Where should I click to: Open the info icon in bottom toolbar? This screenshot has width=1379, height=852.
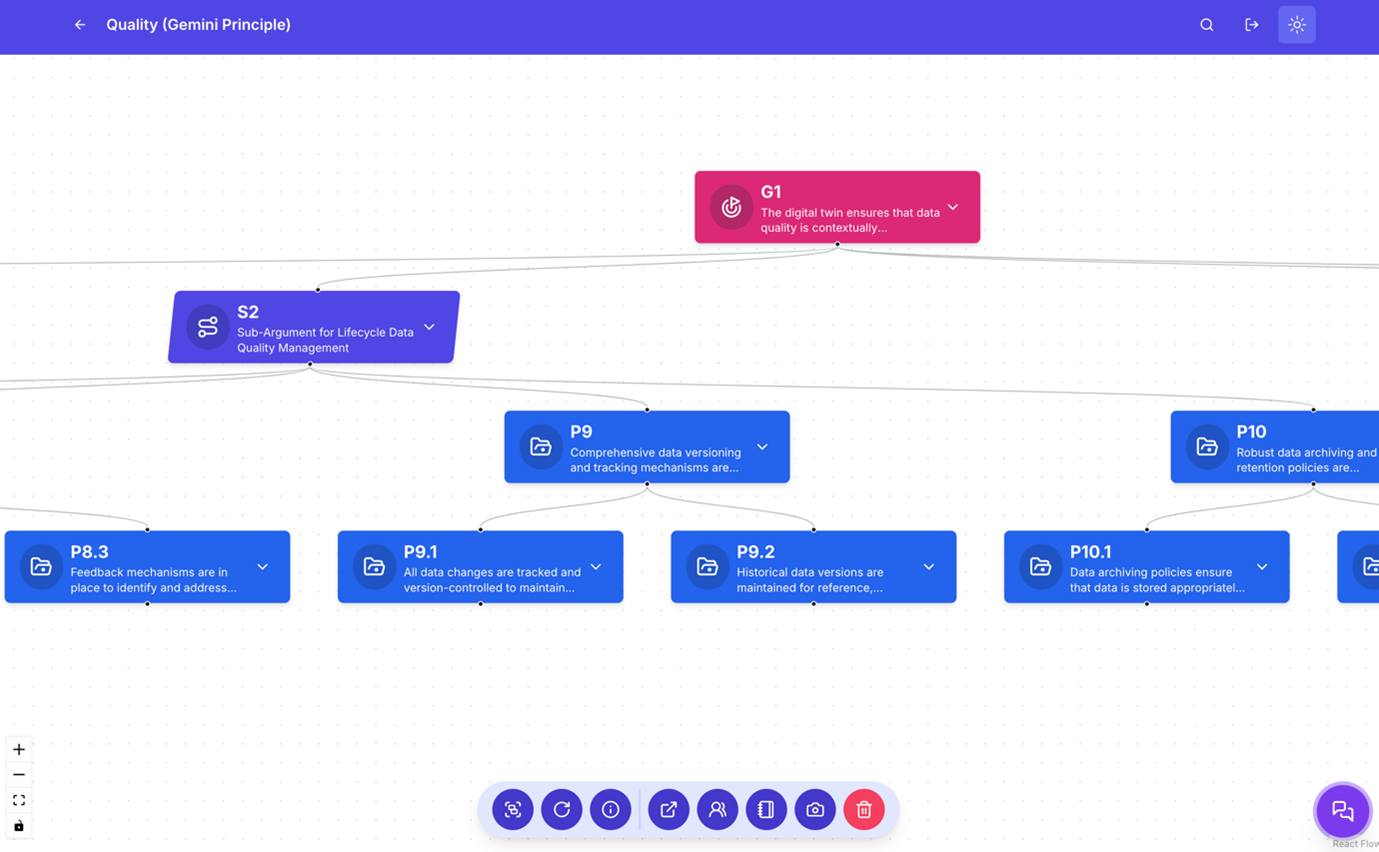610,810
